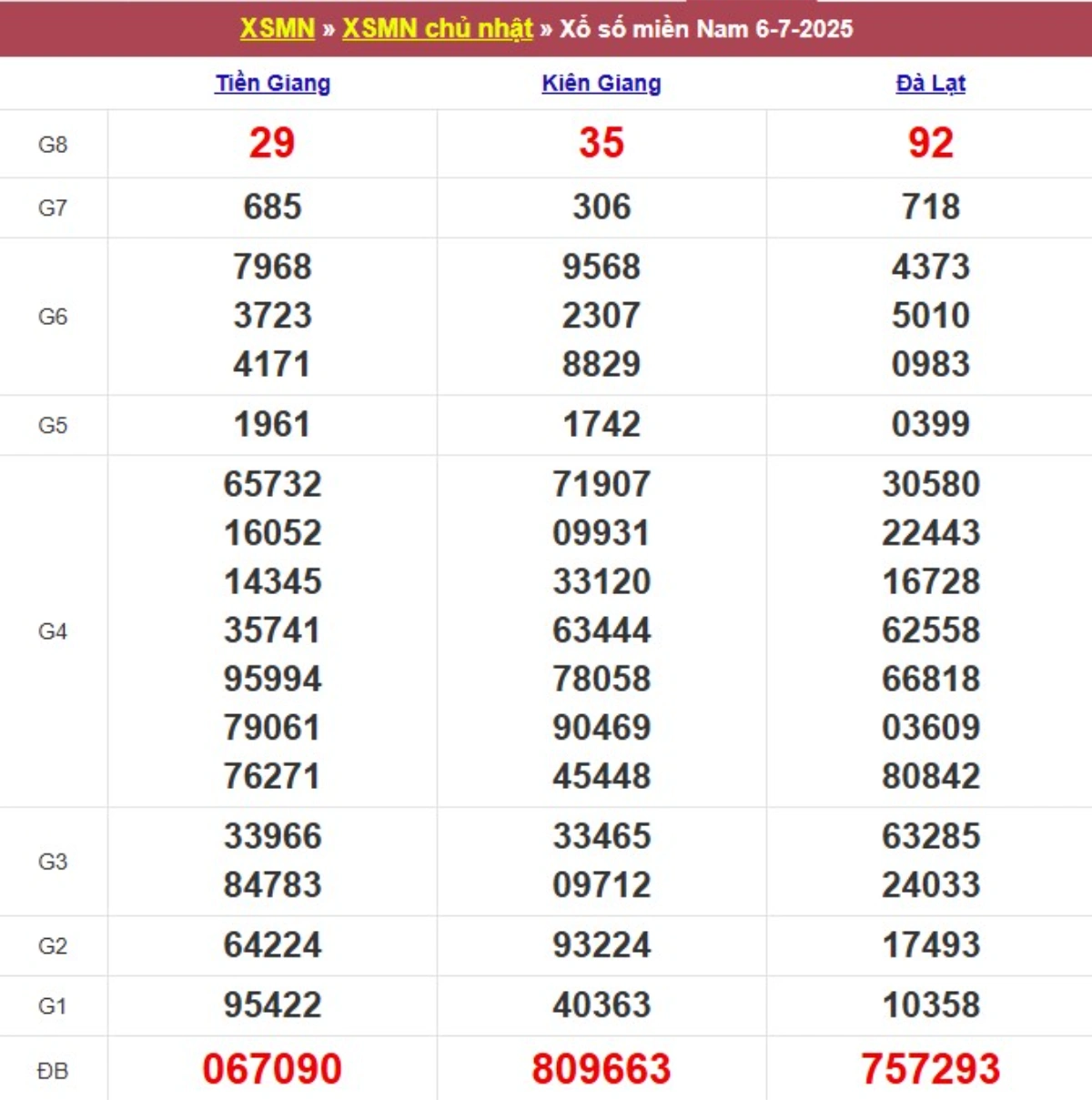Open the Đà Lạt province link

pos(930,83)
